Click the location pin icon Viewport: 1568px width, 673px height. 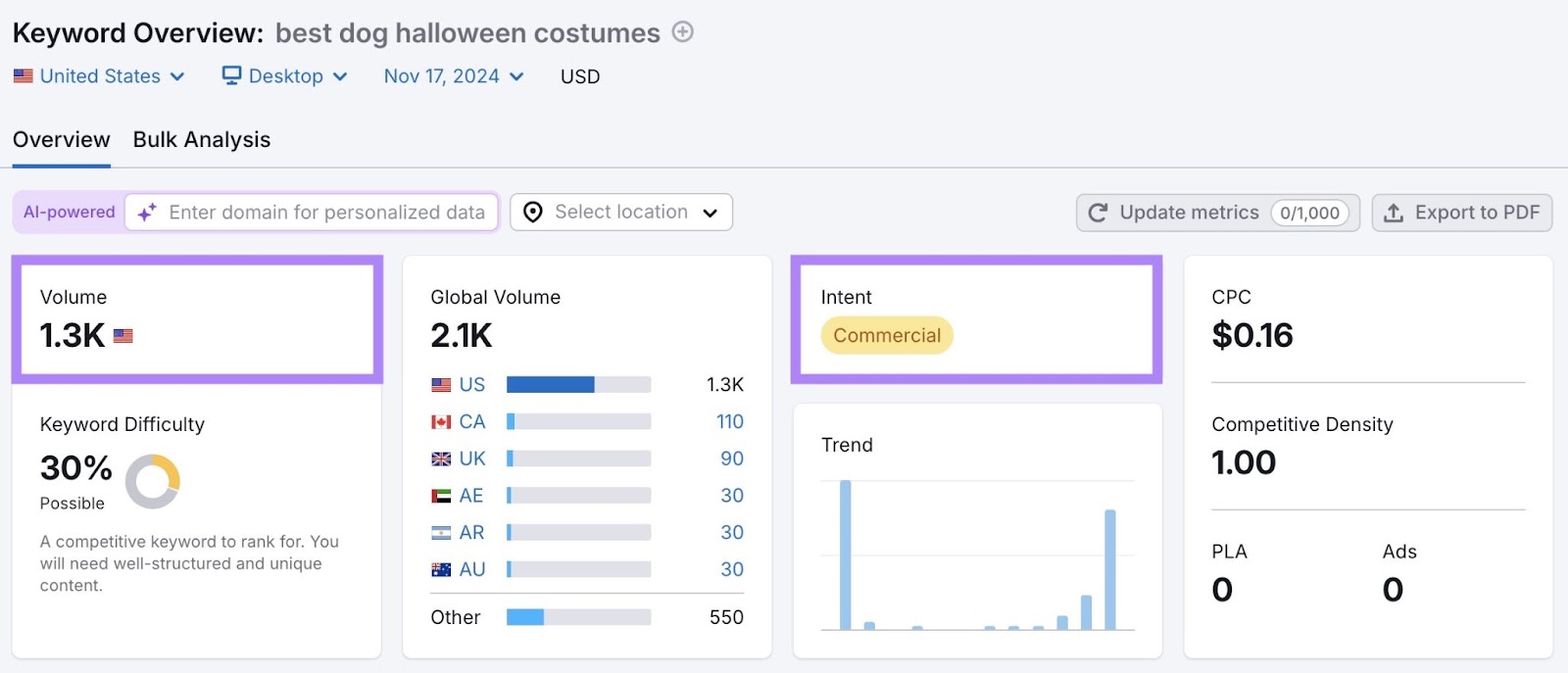tap(533, 213)
